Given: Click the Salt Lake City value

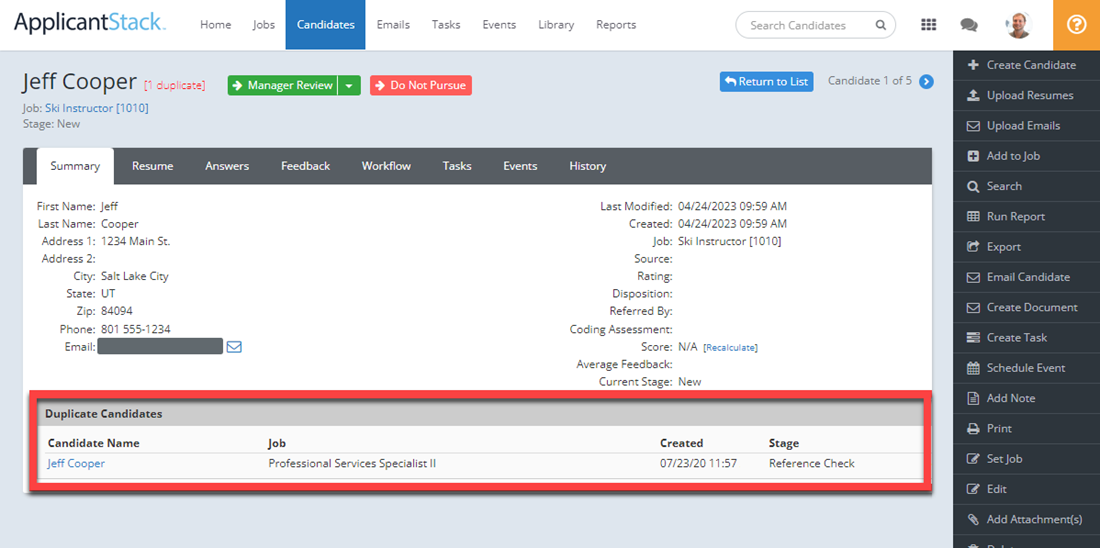Looking at the screenshot, I should coord(135,276).
